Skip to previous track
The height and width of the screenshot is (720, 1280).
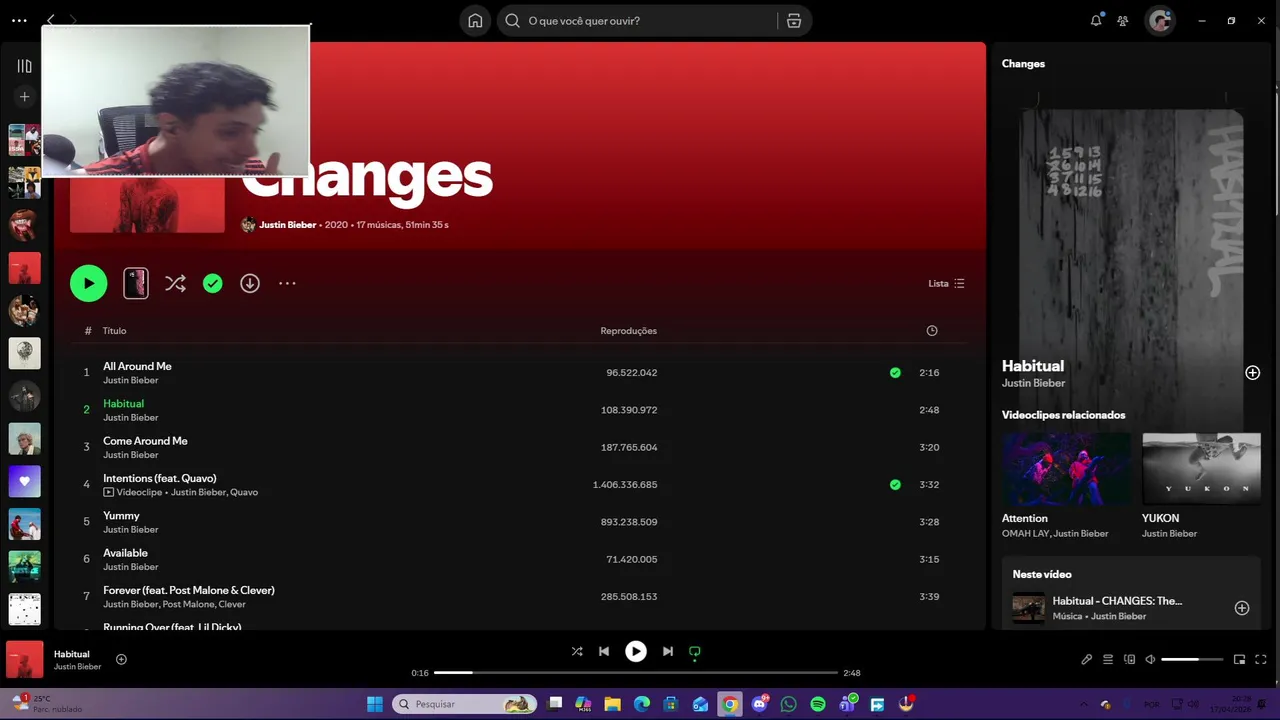click(x=604, y=651)
